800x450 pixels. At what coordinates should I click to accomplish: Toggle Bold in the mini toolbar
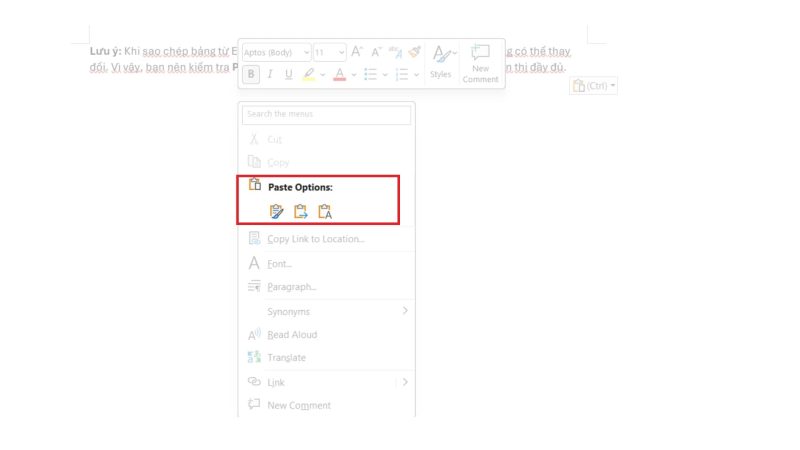coord(251,74)
